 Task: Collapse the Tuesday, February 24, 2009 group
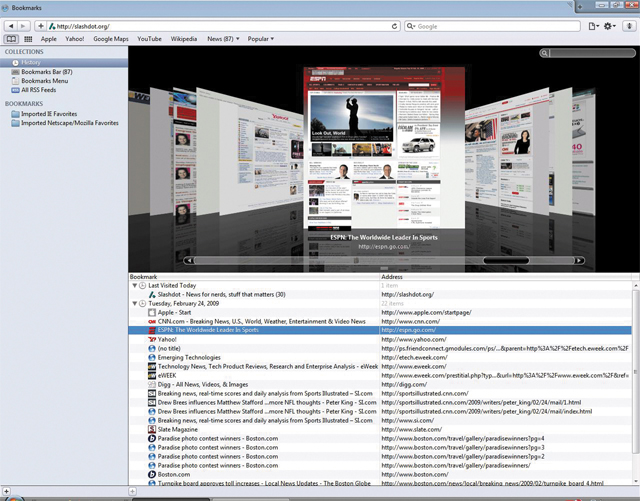(x=135, y=303)
